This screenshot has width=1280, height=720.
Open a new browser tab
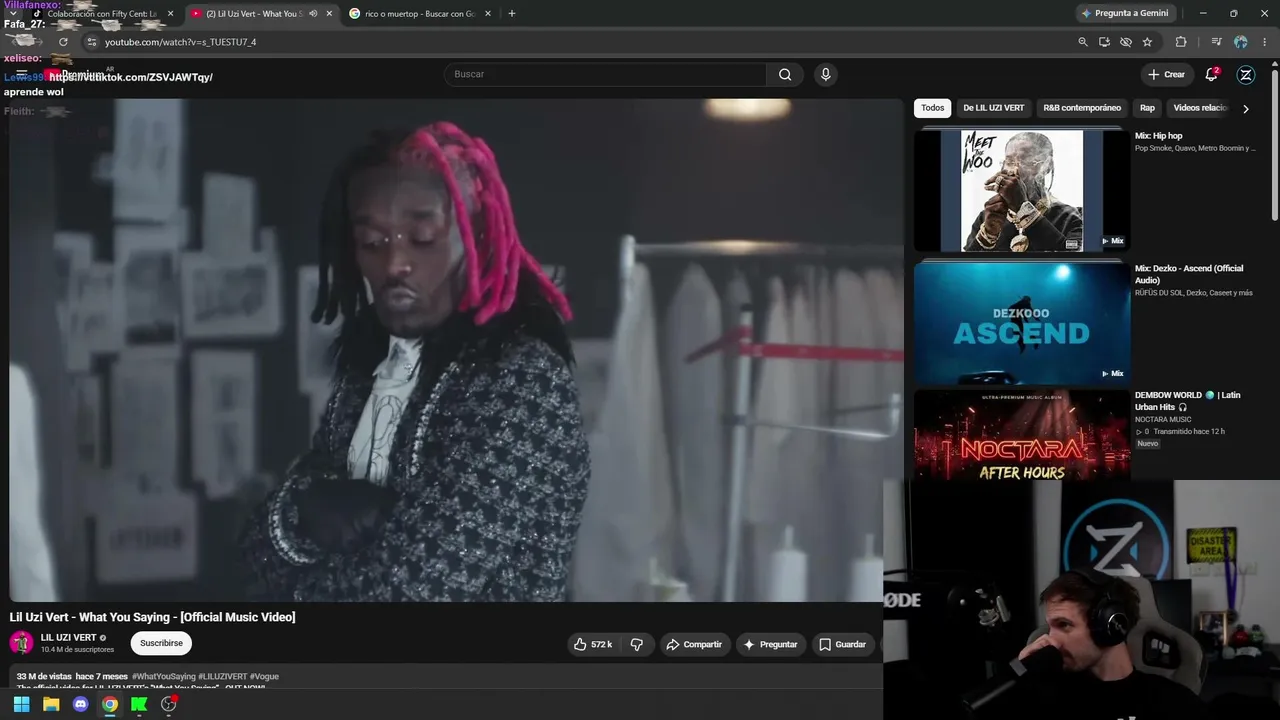click(x=512, y=14)
